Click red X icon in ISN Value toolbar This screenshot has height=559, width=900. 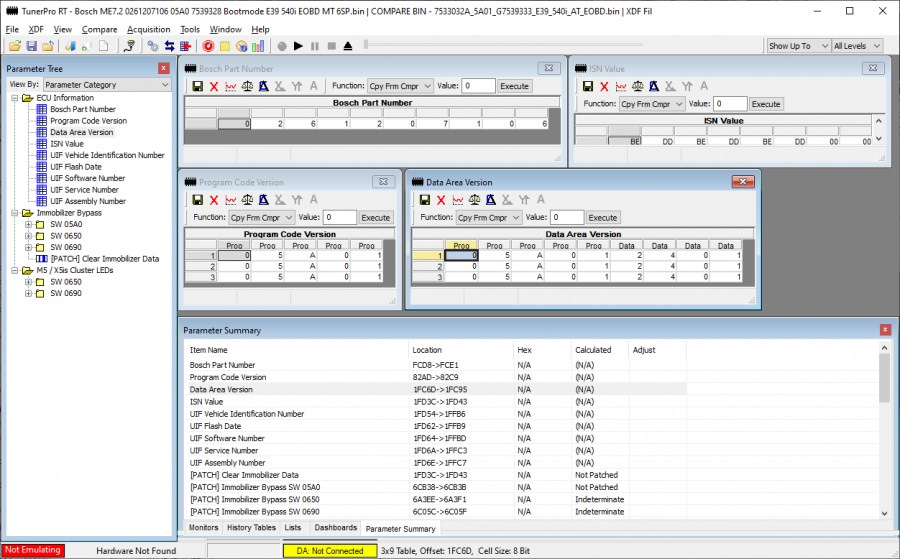tap(604, 86)
